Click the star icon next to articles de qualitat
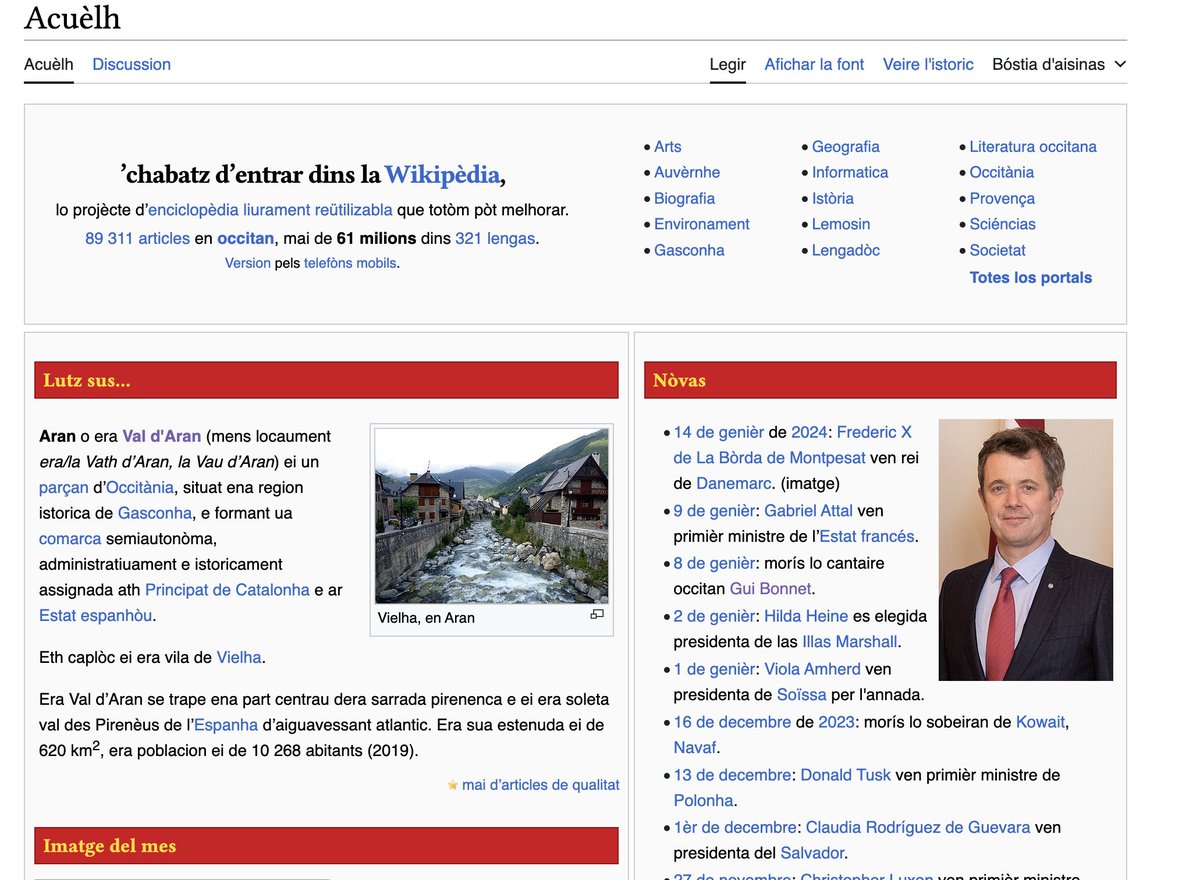 click(x=452, y=785)
